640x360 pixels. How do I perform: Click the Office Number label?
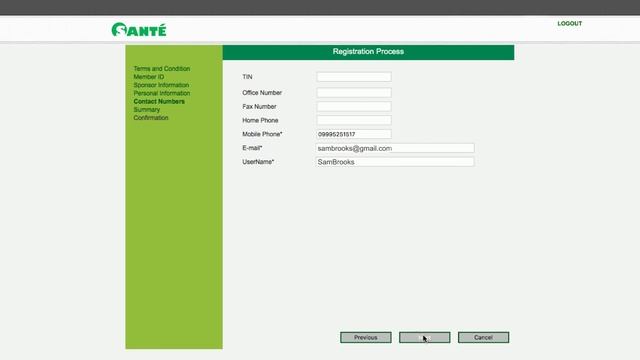(262, 93)
